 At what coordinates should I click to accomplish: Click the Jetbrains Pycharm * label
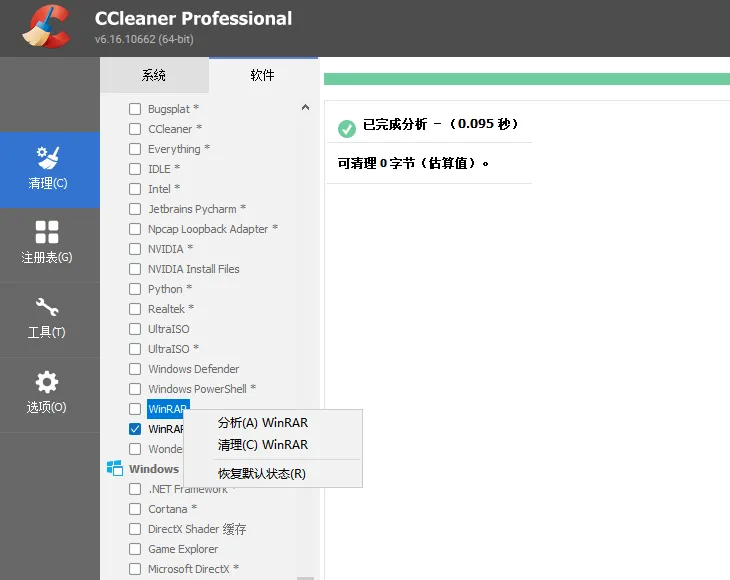tap(197, 209)
